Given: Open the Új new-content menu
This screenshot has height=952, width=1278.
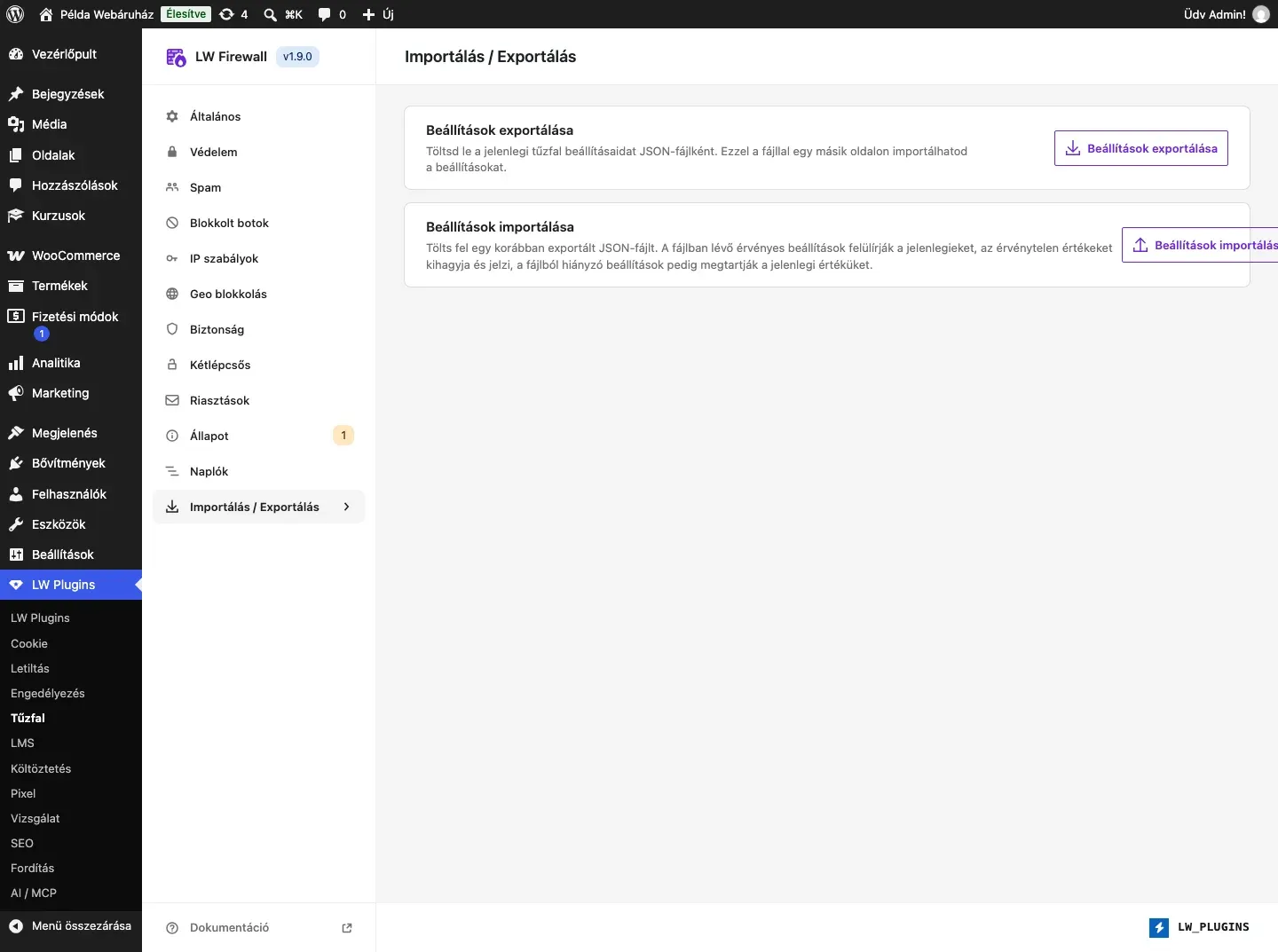Looking at the screenshot, I should (378, 14).
